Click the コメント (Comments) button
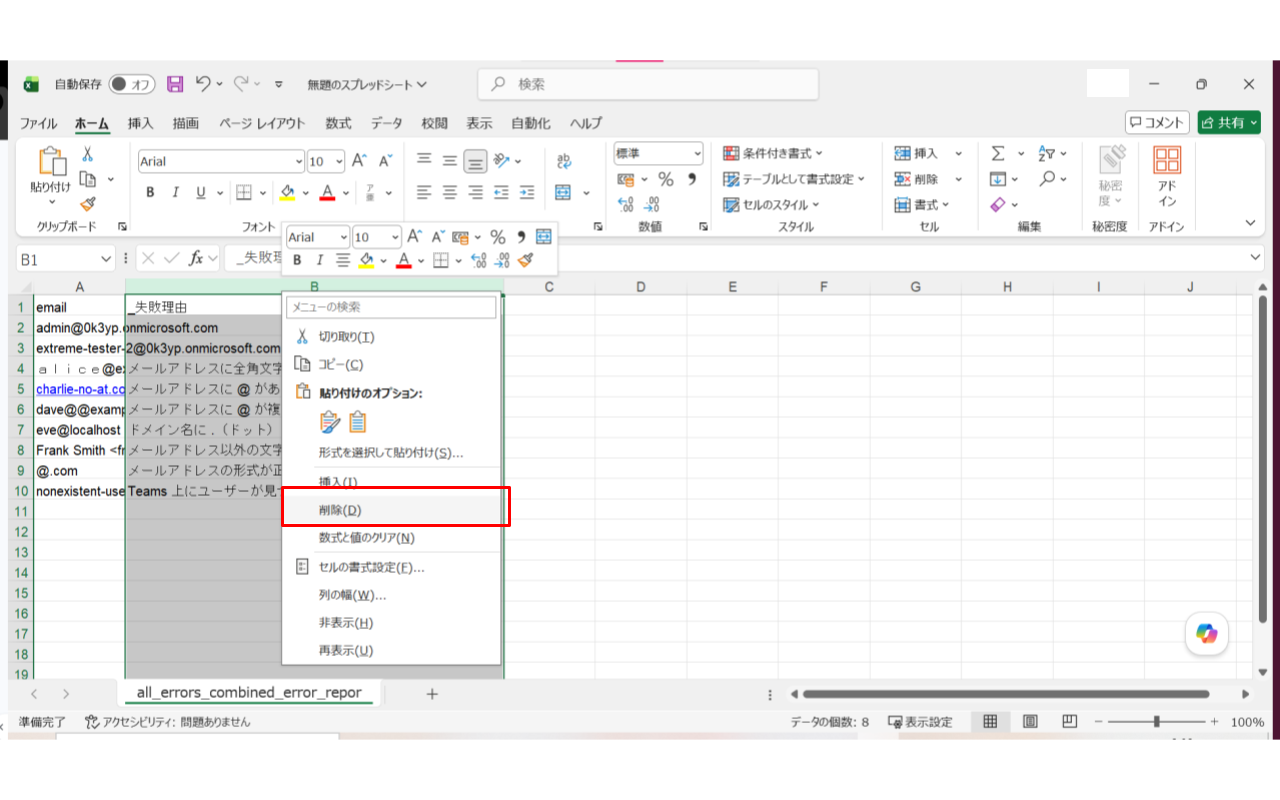 click(1157, 122)
